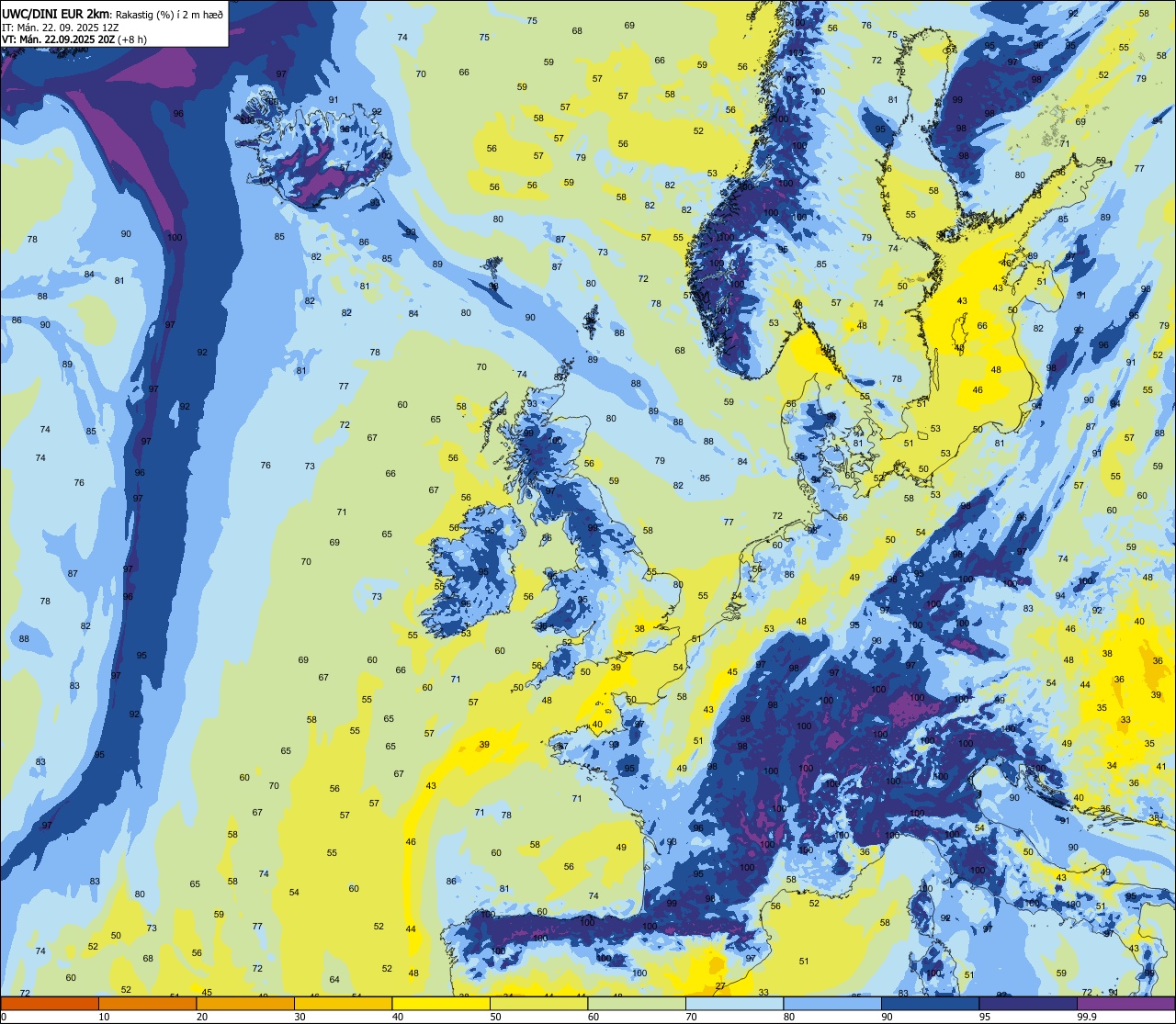
Task: Click the model title UWC/DINI EUR 2km
Action: (x=53, y=13)
